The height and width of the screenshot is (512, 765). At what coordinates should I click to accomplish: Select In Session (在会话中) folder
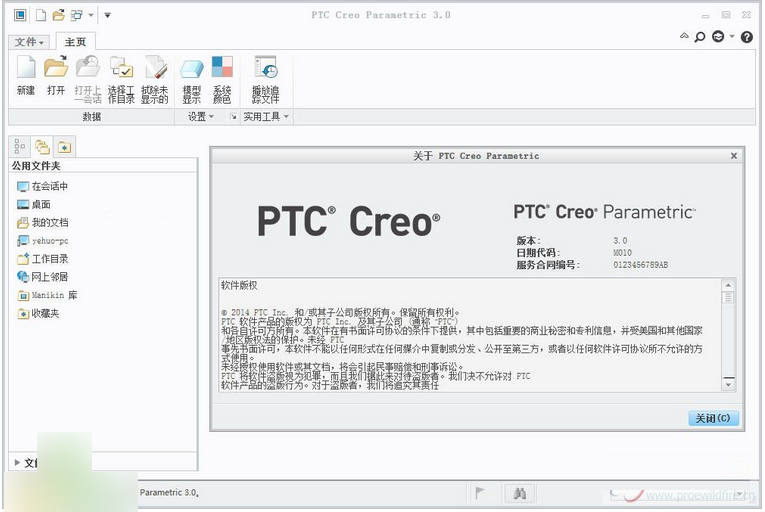pos(42,186)
